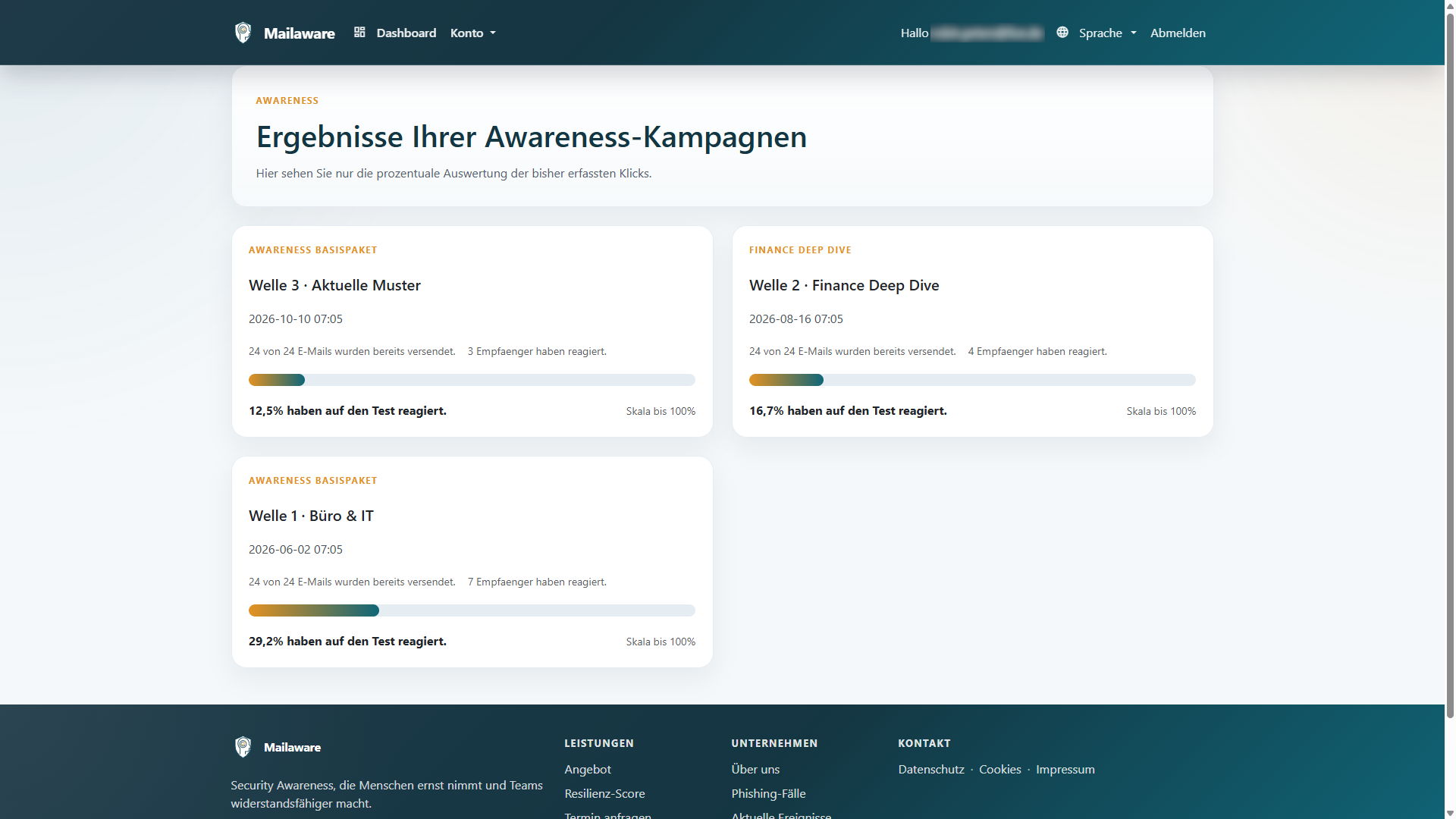1456x819 pixels.
Task: Click the 'FINANCE DEEP DIVE' category label
Action: tap(800, 249)
